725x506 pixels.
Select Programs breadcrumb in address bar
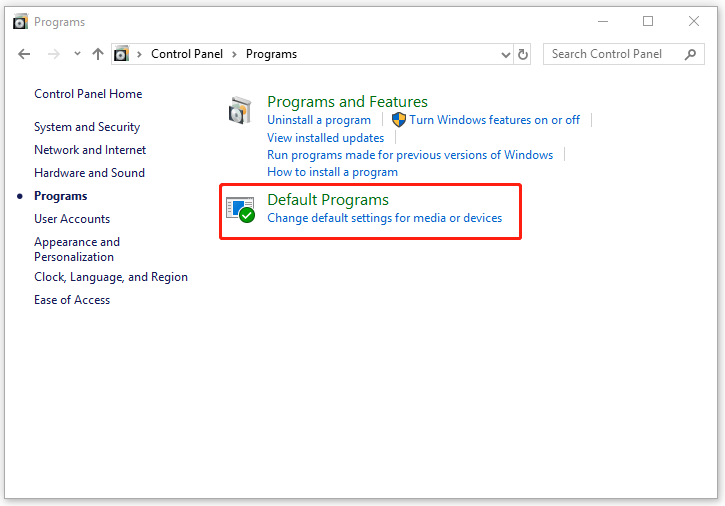(271, 54)
